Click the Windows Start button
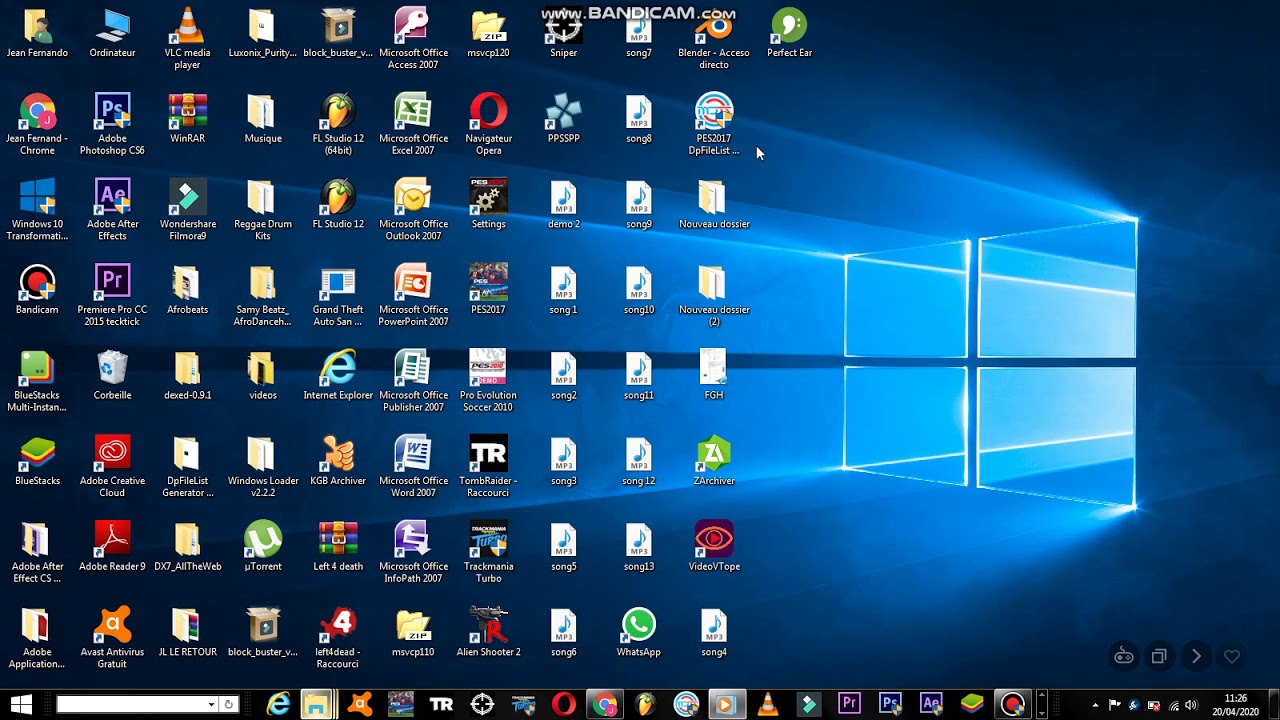Image resolution: width=1280 pixels, height=720 pixels. (22, 704)
